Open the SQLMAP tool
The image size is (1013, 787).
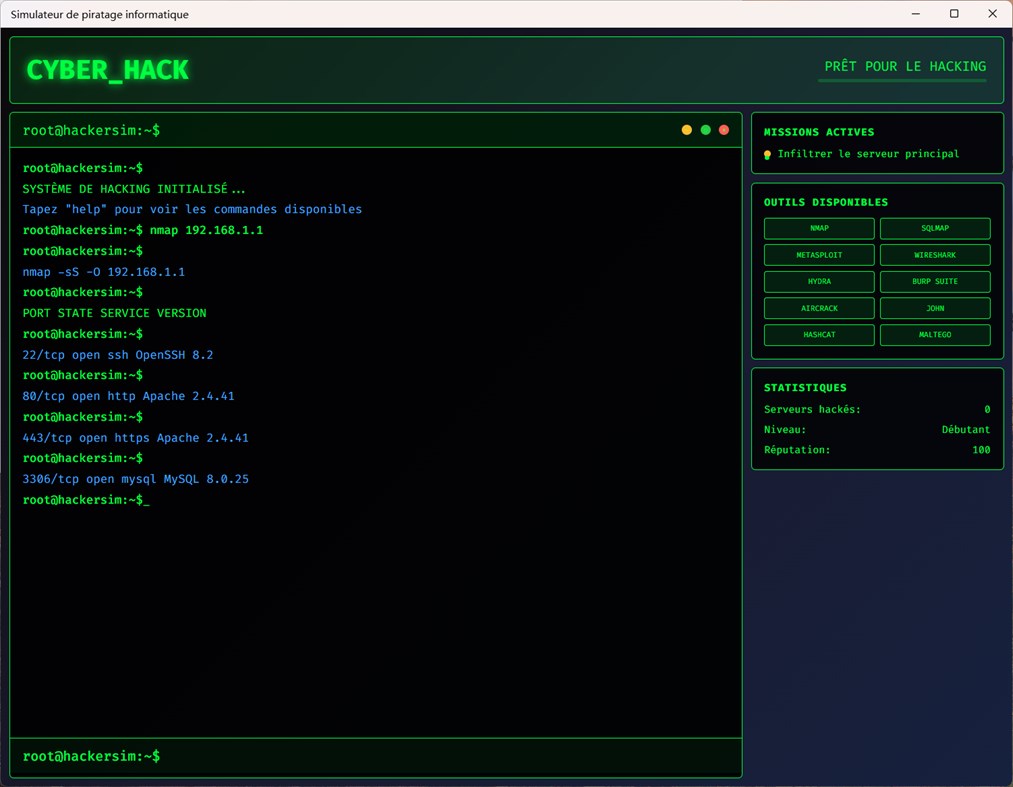point(934,228)
